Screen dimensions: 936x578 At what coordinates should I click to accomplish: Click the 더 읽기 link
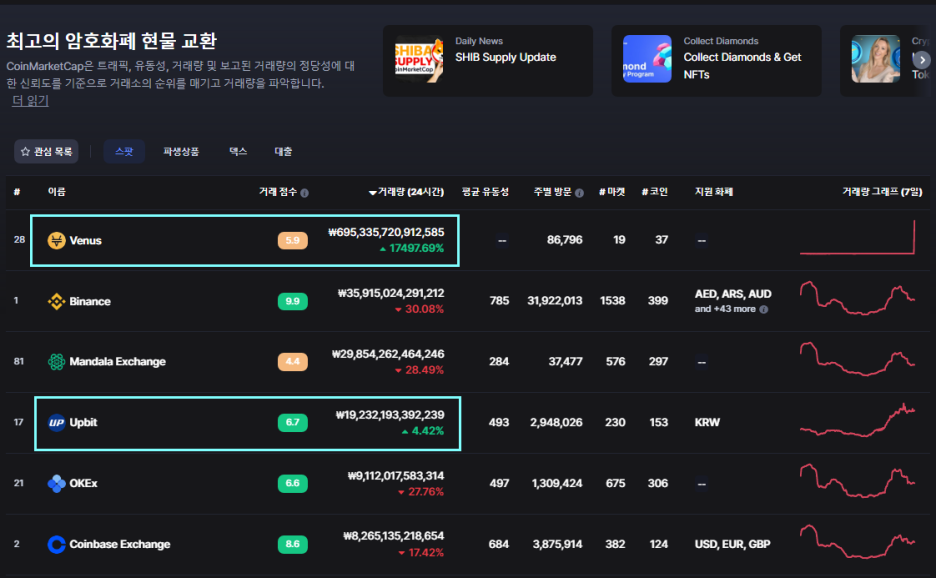point(30,100)
